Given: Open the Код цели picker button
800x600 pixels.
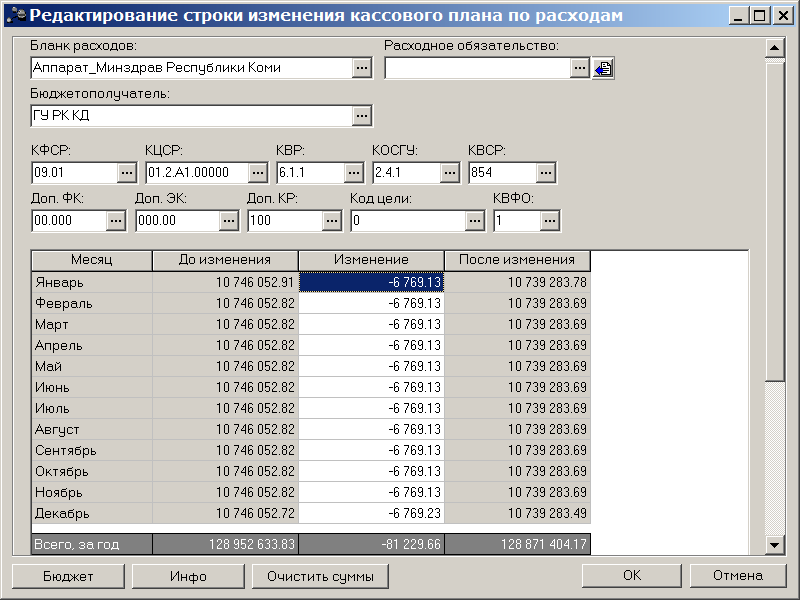Looking at the screenshot, I should coord(474,220).
